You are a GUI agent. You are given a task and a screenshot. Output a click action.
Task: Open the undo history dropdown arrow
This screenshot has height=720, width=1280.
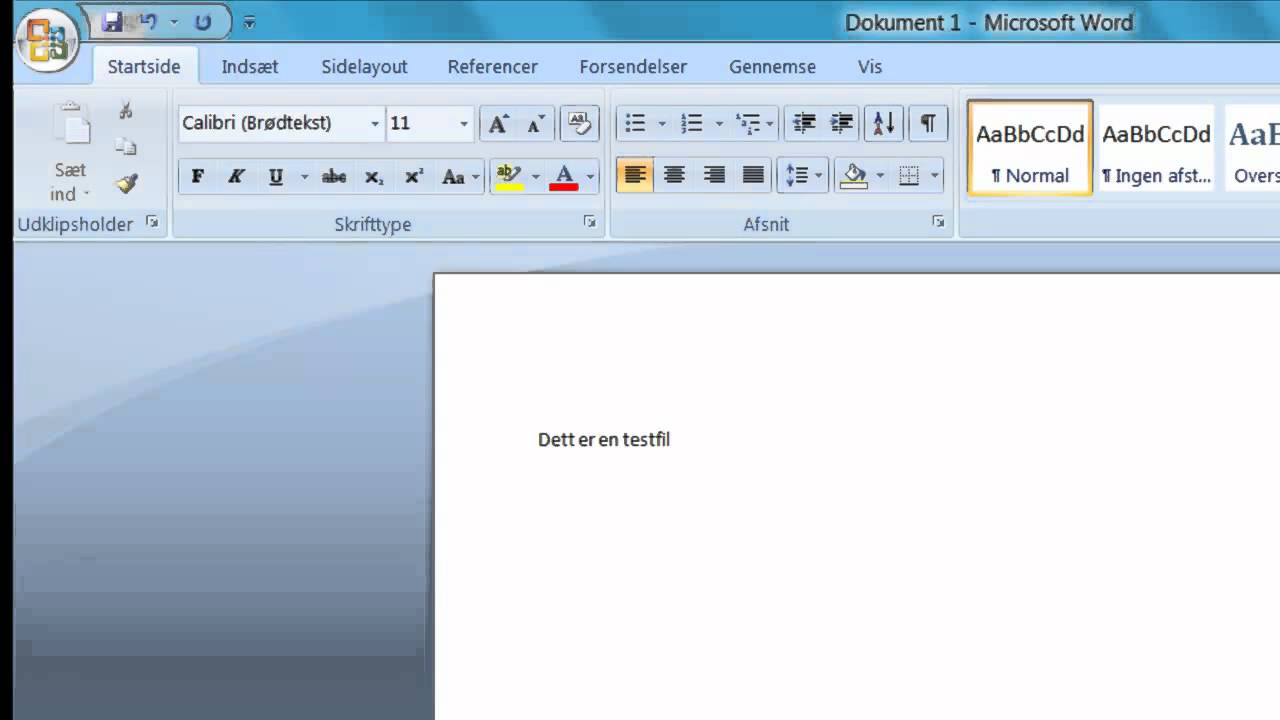[x=174, y=21]
